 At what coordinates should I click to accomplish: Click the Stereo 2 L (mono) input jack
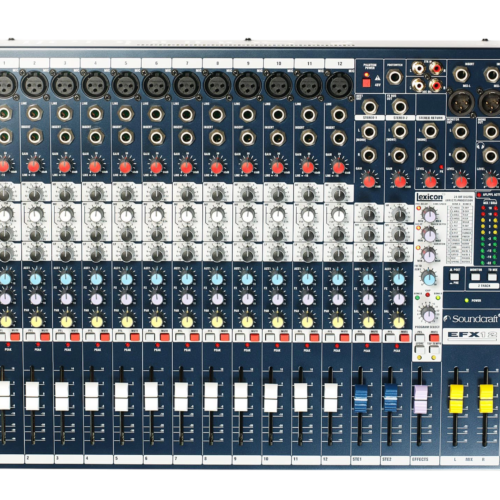click(399, 131)
